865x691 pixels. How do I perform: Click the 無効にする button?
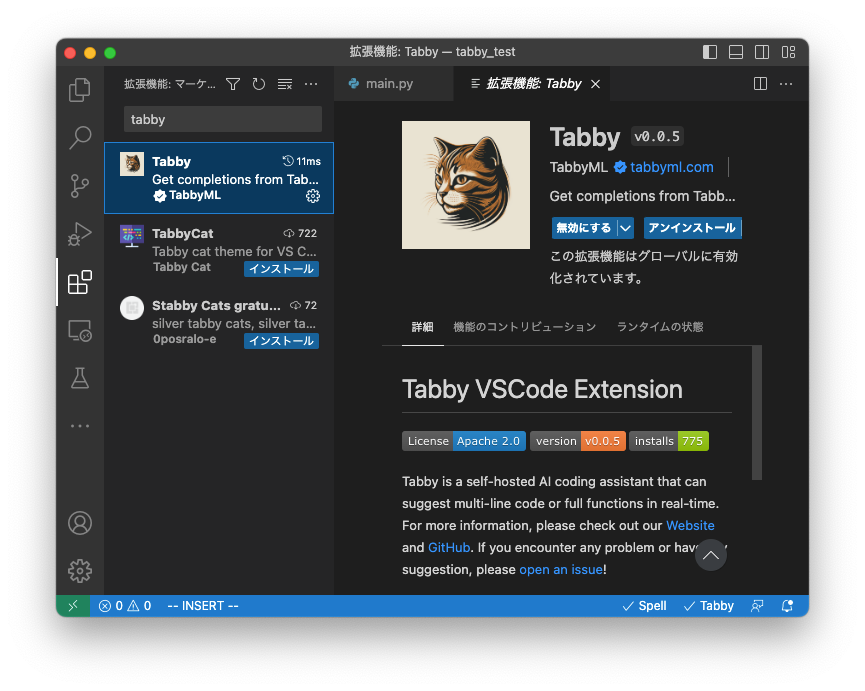[x=584, y=228]
